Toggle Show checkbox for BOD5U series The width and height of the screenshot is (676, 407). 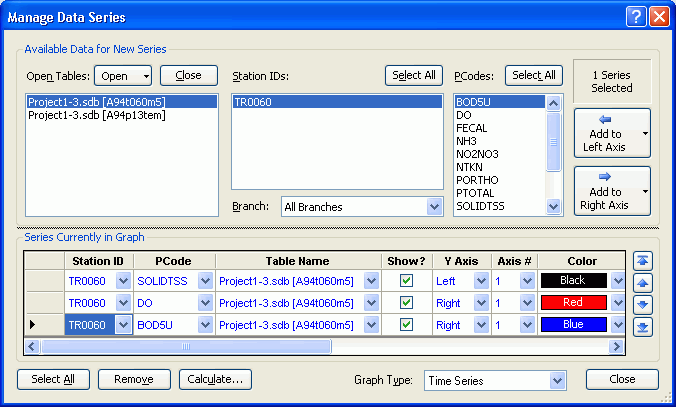point(406,325)
